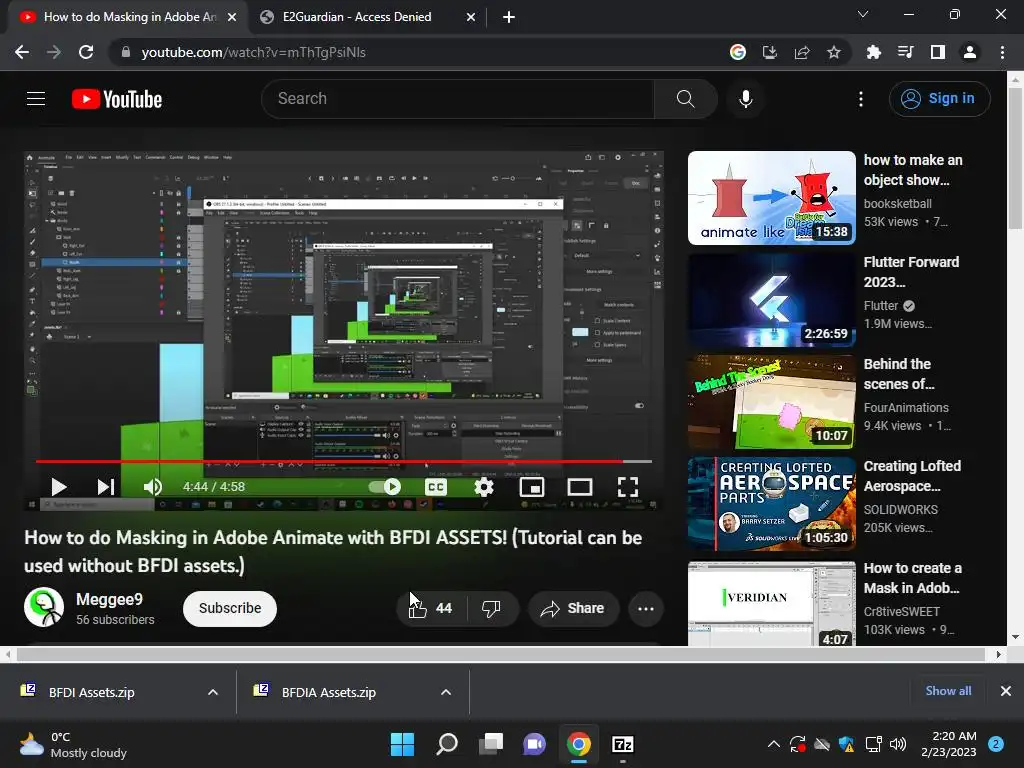Screen dimensions: 1024x768
Task: Open taskbar clock and date
Action: pos(948,744)
